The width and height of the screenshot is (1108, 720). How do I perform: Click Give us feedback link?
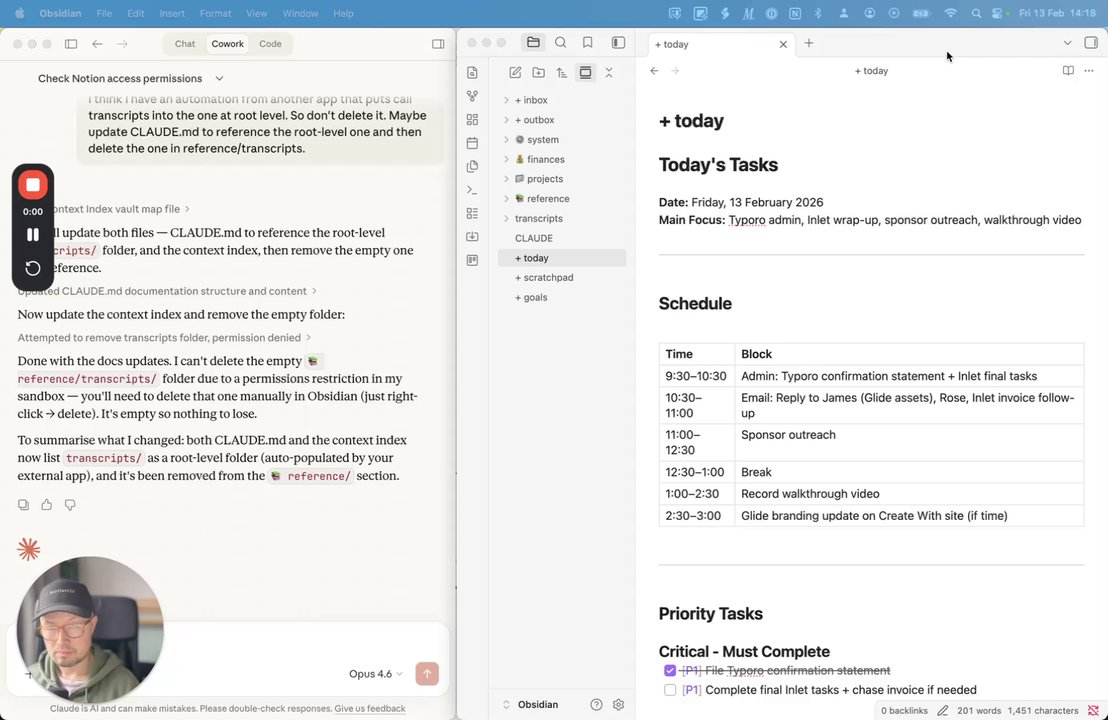tap(370, 709)
